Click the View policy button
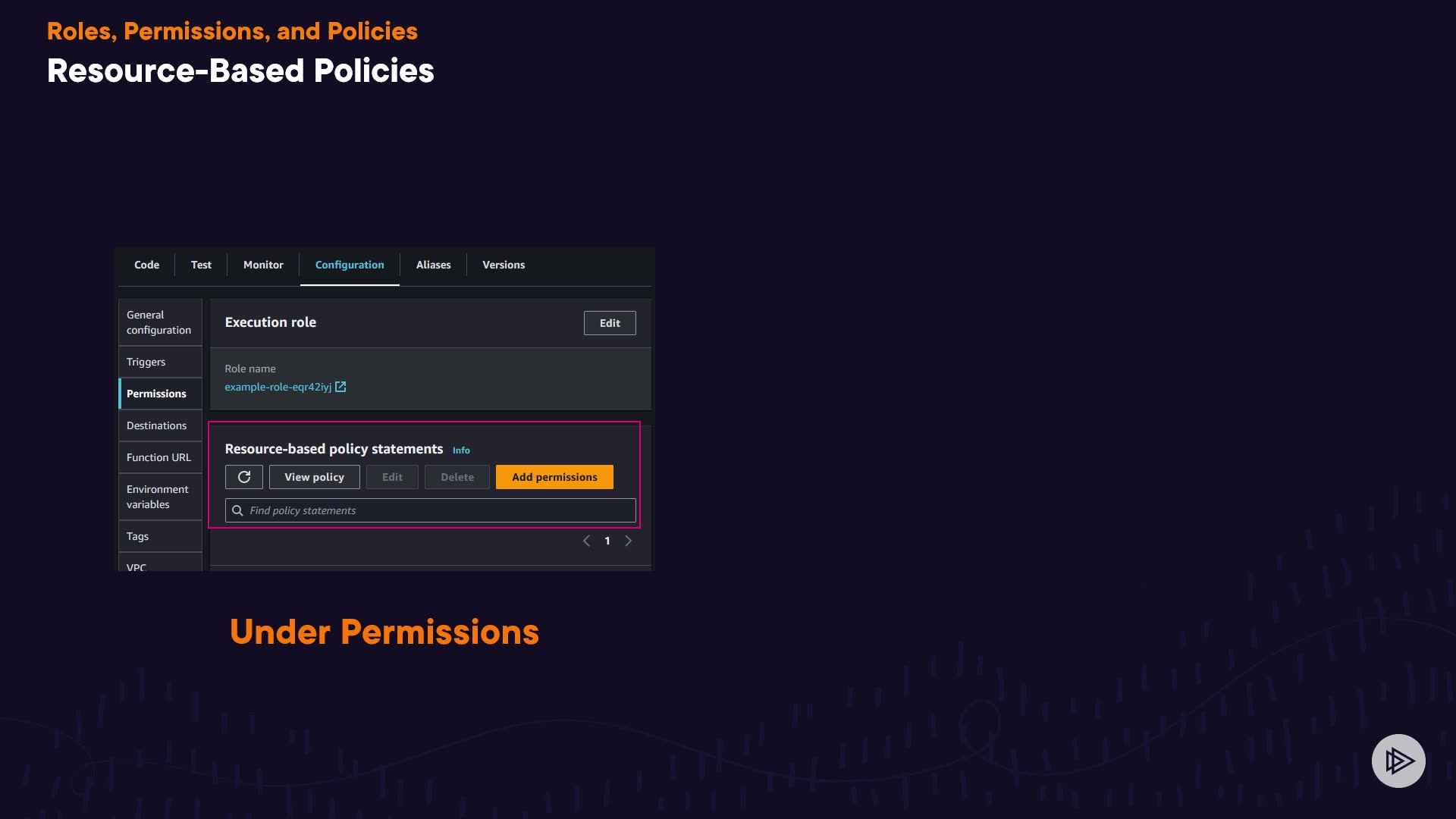The height and width of the screenshot is (819, 1456). point(314,477)
